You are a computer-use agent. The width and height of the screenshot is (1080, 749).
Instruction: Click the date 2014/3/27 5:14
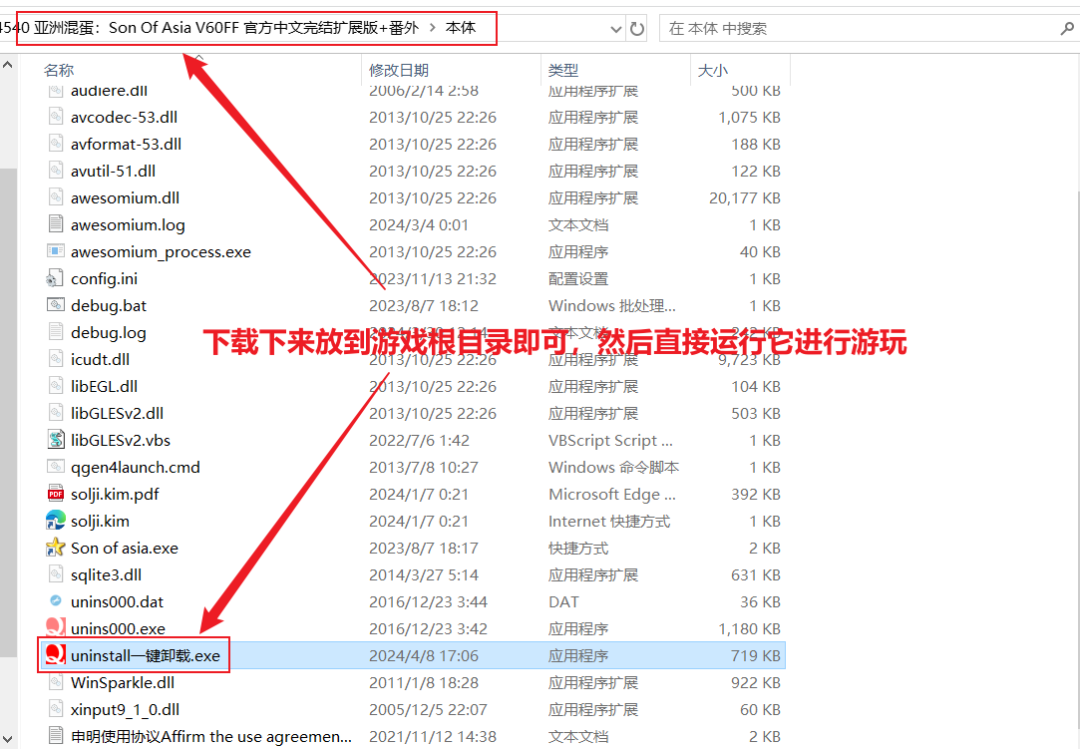point(424,575)
